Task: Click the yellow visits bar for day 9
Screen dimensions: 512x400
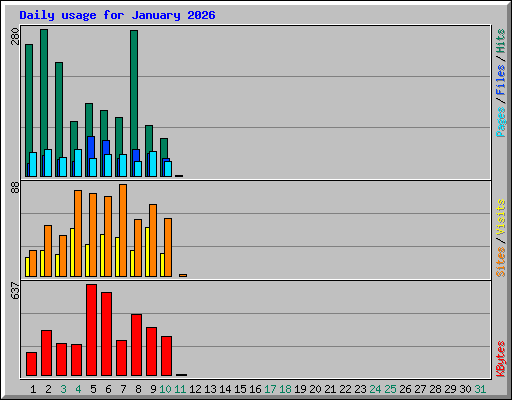Action: (x=147, y=252)
